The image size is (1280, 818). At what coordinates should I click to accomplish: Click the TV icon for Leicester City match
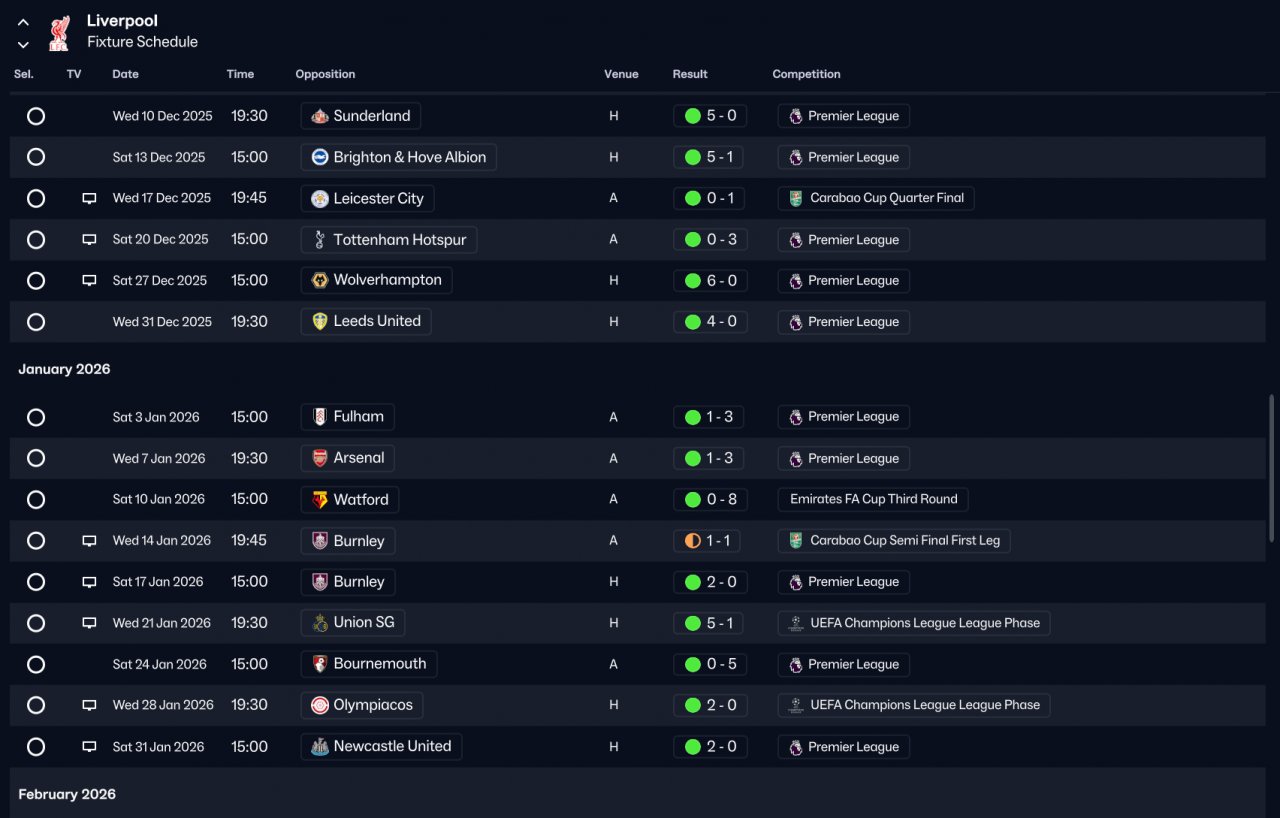pyautogui.click(x=89, y=199)
